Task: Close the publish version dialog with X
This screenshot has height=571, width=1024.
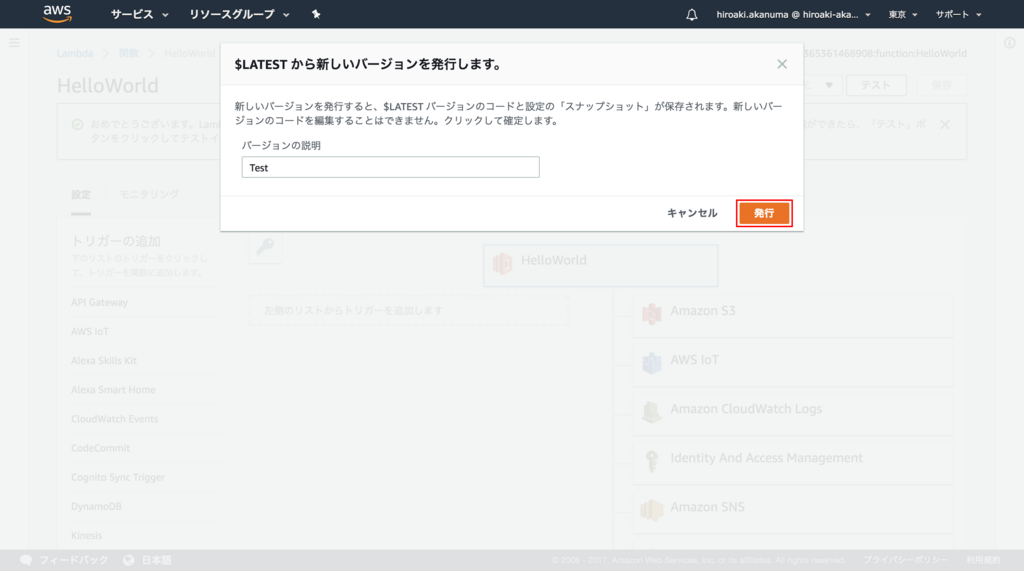Action: (782, 64)
